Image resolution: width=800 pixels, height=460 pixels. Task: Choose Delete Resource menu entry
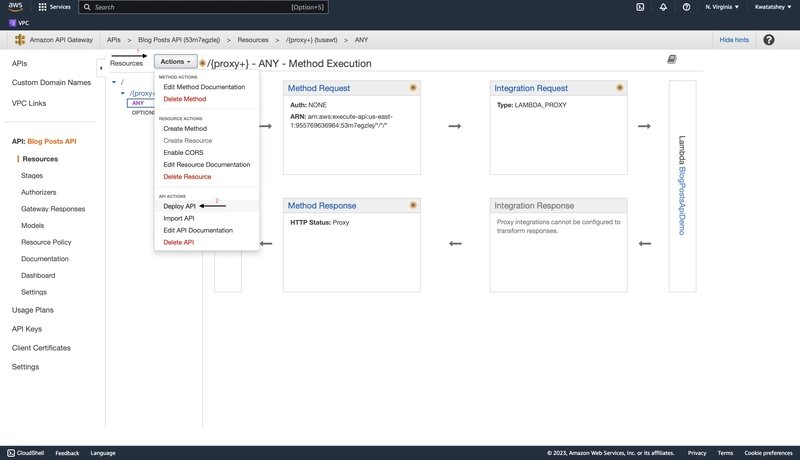[187, 176]
